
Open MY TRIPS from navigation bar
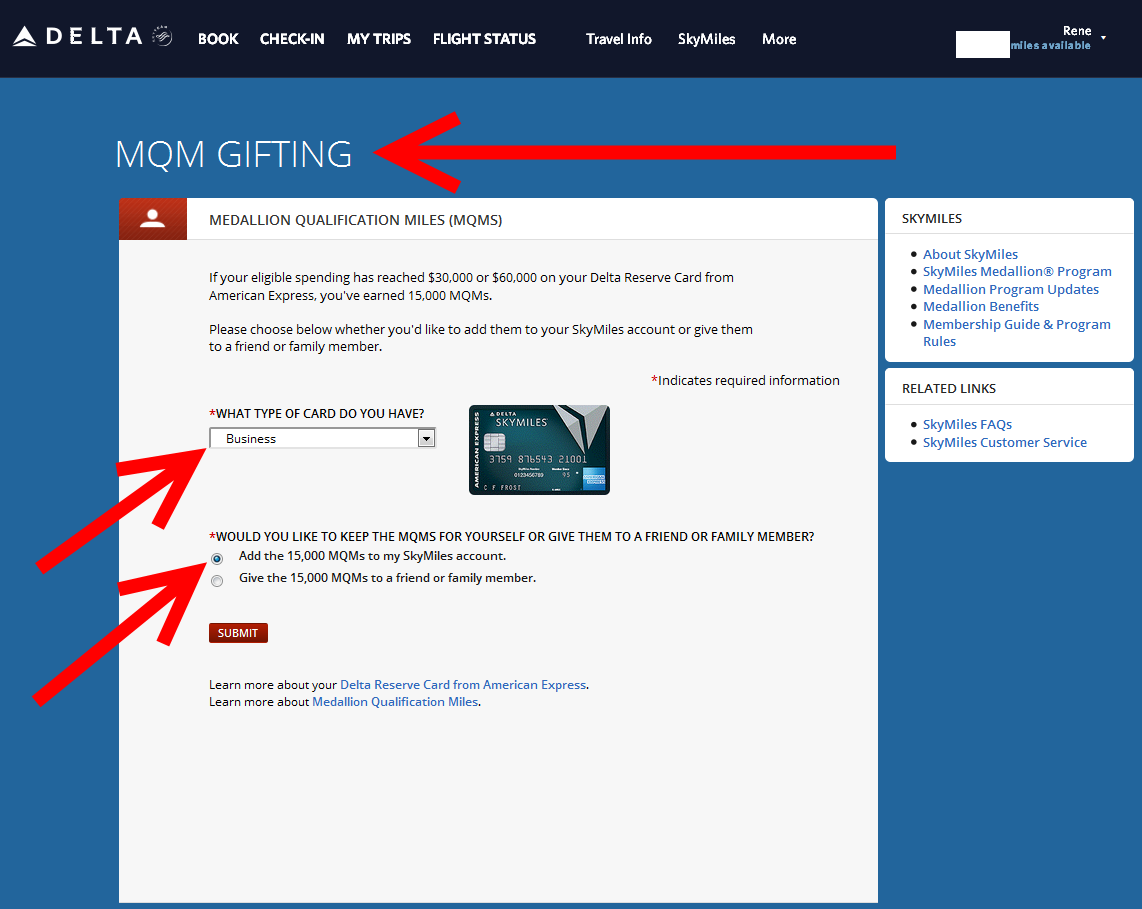point(379,39)
